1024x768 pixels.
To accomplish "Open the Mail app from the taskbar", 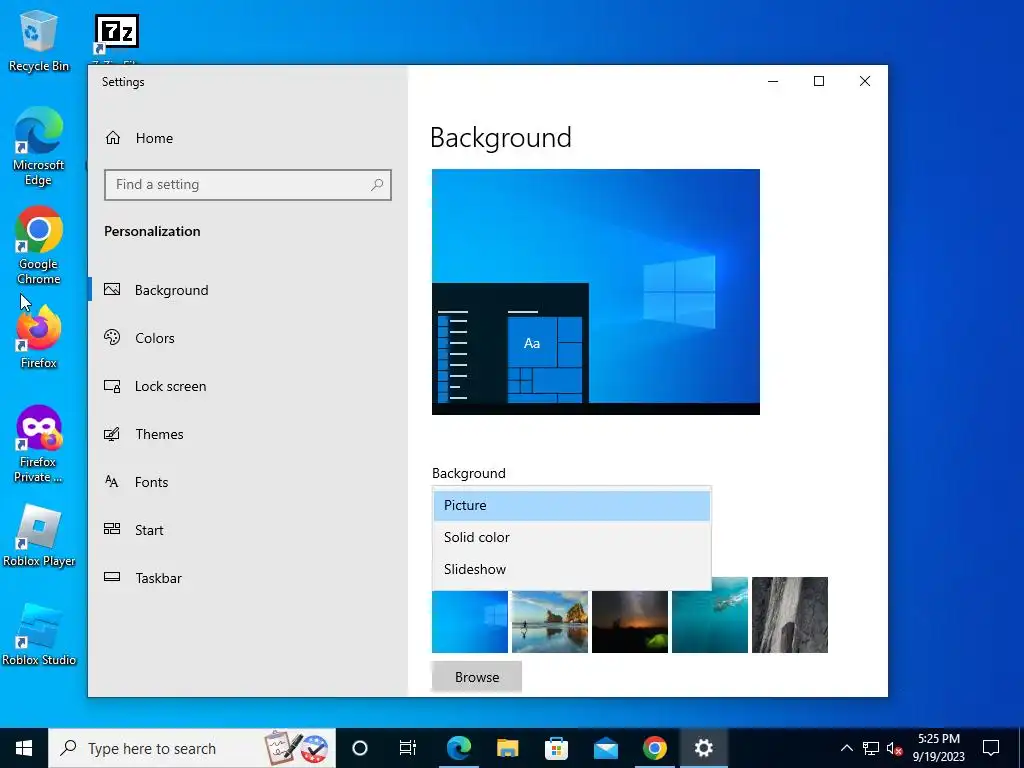I will point(605,748).
